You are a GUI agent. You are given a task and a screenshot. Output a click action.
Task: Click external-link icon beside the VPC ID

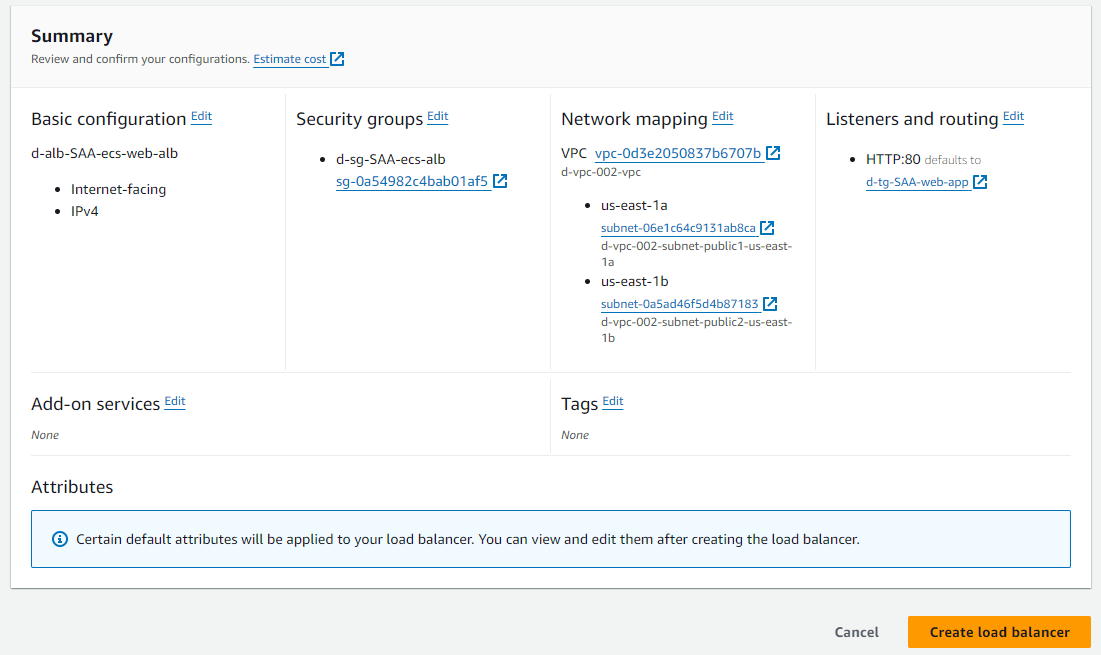coord(773,153)
